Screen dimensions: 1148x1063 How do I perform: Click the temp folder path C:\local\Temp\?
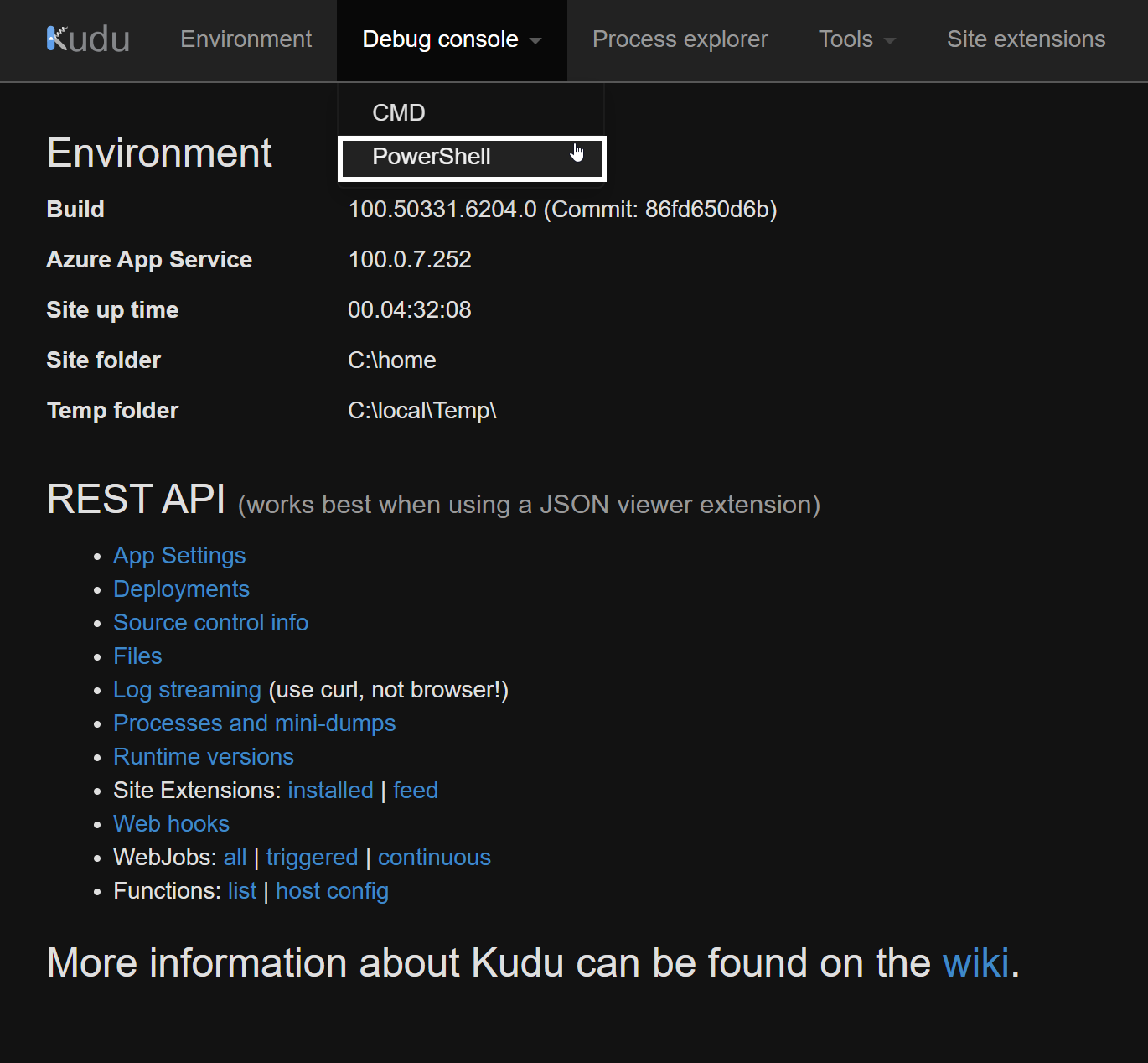[422, 411]
